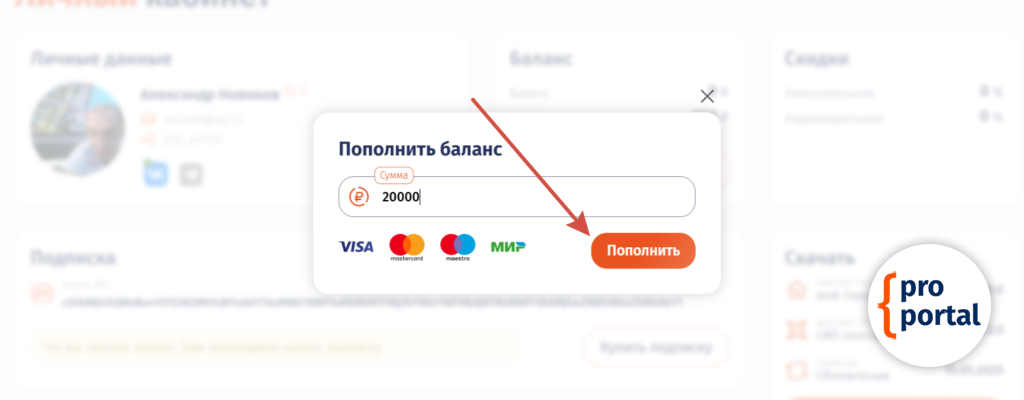The height and width of the screenshot is (400, 1024).
Task: Click the update icon in Скачать list
Action: point(797,369)
